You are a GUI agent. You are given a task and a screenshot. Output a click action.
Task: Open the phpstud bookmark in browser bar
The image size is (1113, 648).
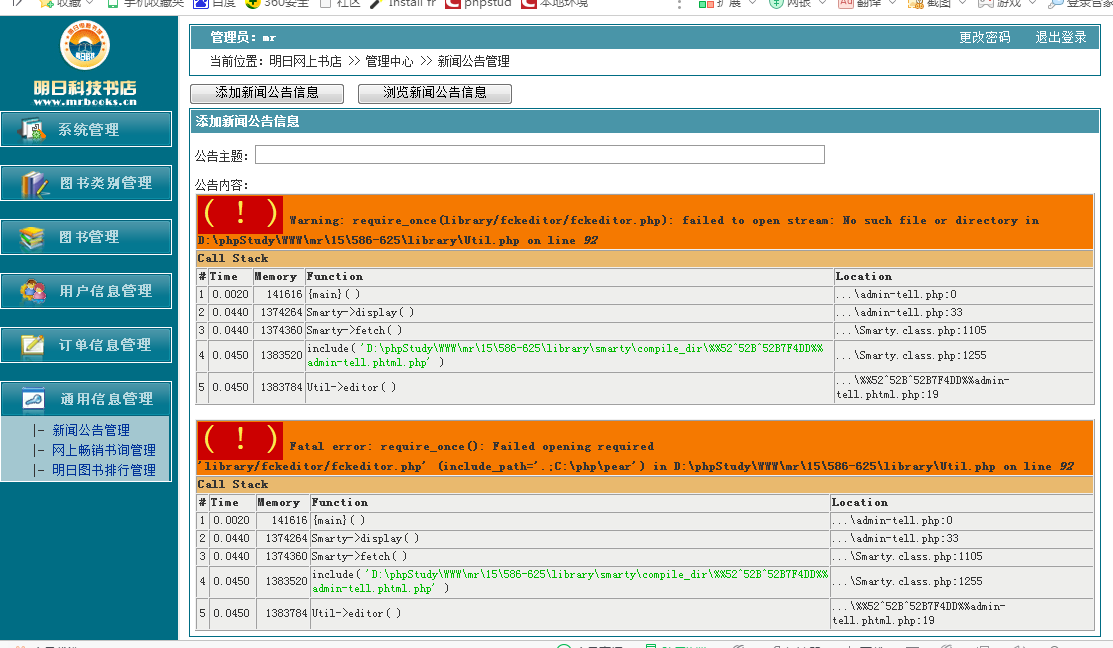478,4
